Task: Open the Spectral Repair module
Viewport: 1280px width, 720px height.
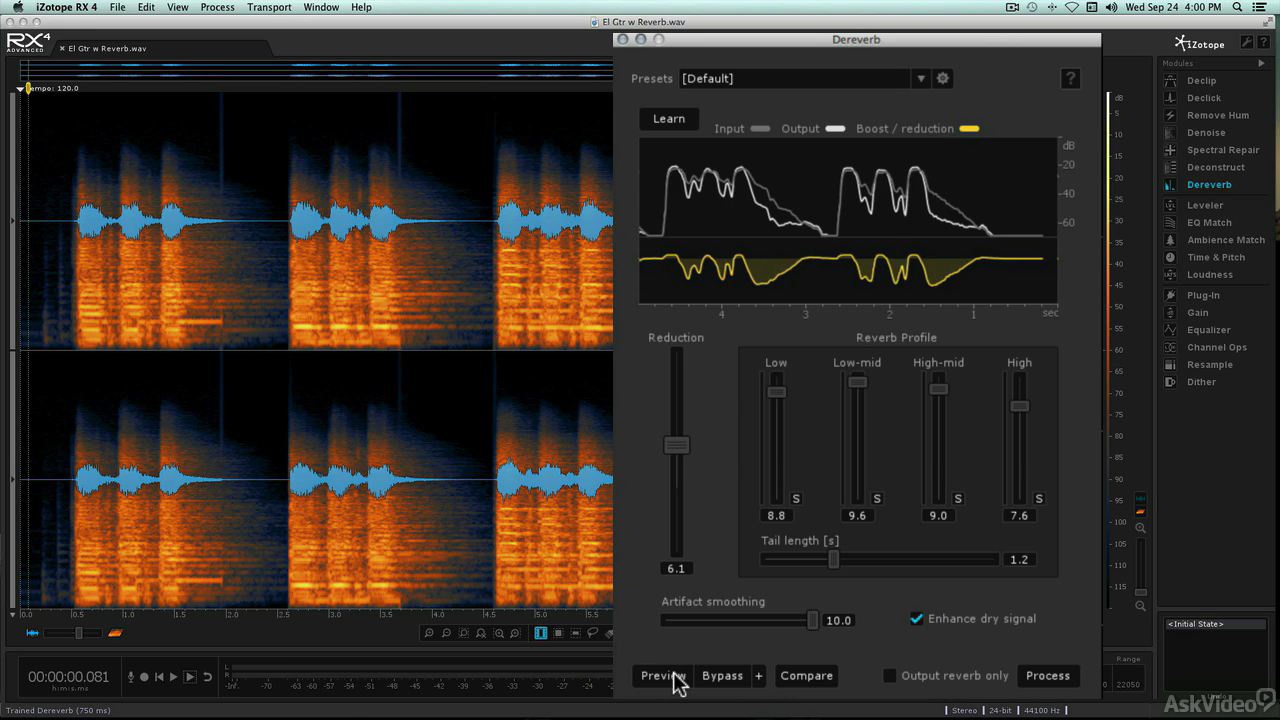Action: tap(1222, 150)
